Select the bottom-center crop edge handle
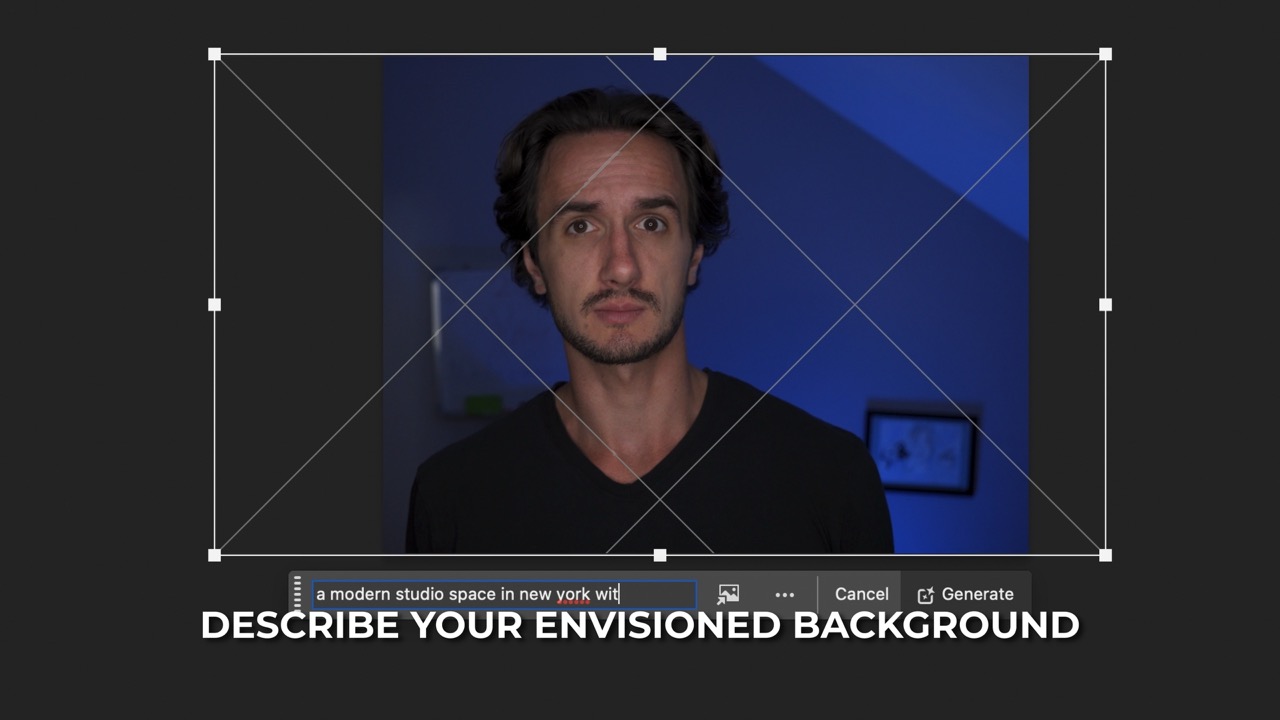 (x=660, y=555)
